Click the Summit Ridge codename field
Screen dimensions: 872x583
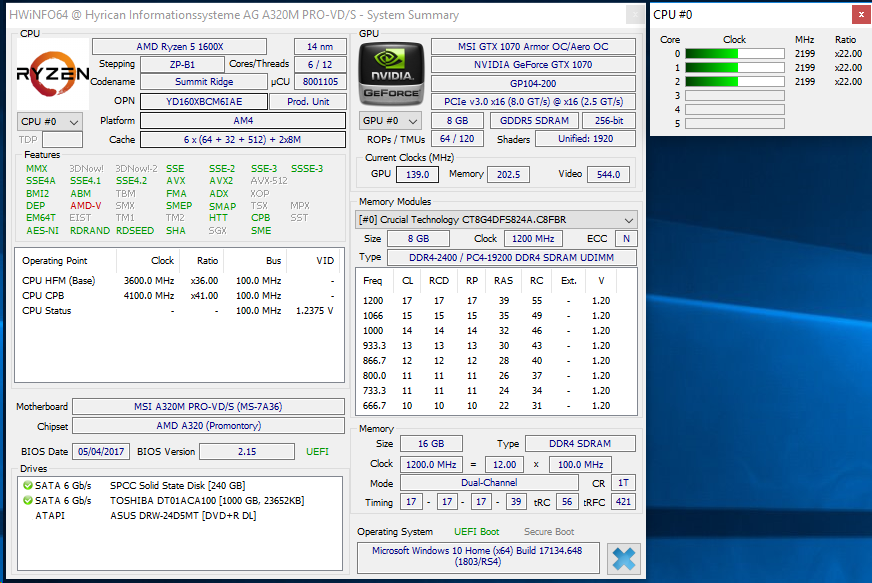pos(204,82)
